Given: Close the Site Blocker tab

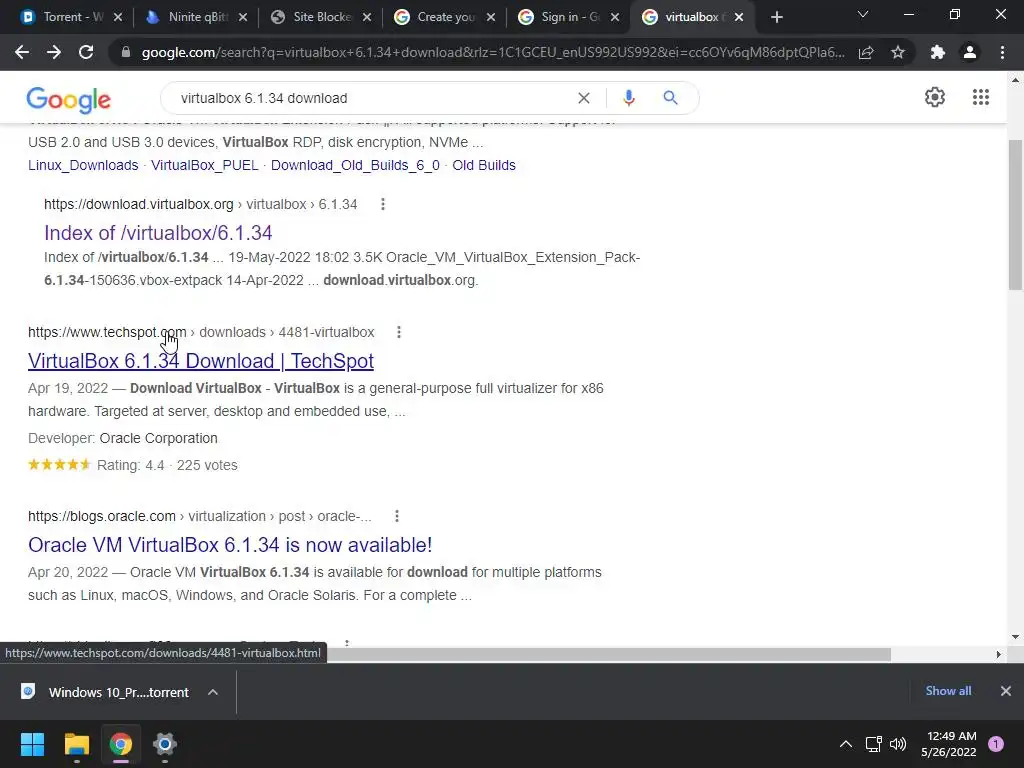Looking at the screenshot, I should coord(367,17).
